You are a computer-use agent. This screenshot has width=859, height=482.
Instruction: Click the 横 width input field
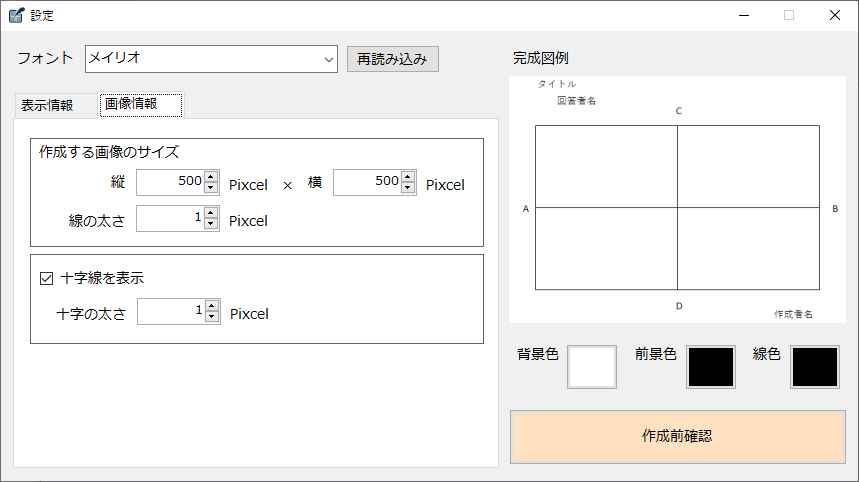[366, 182]
